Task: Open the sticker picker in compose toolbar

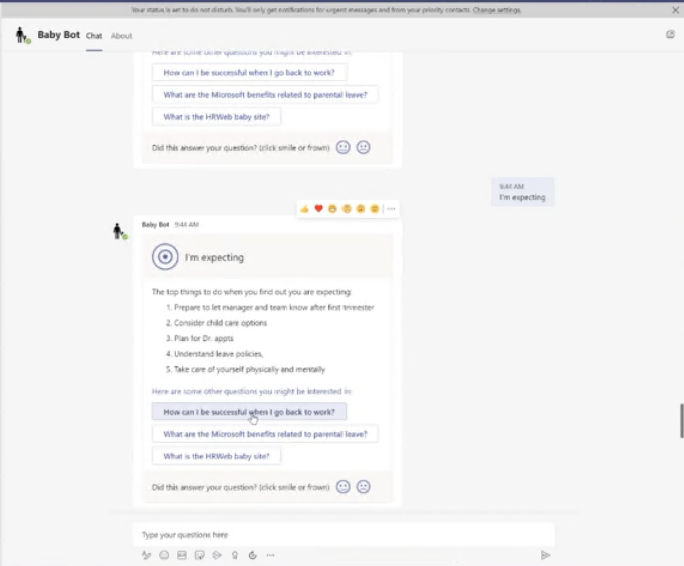Action: point(200,555)
